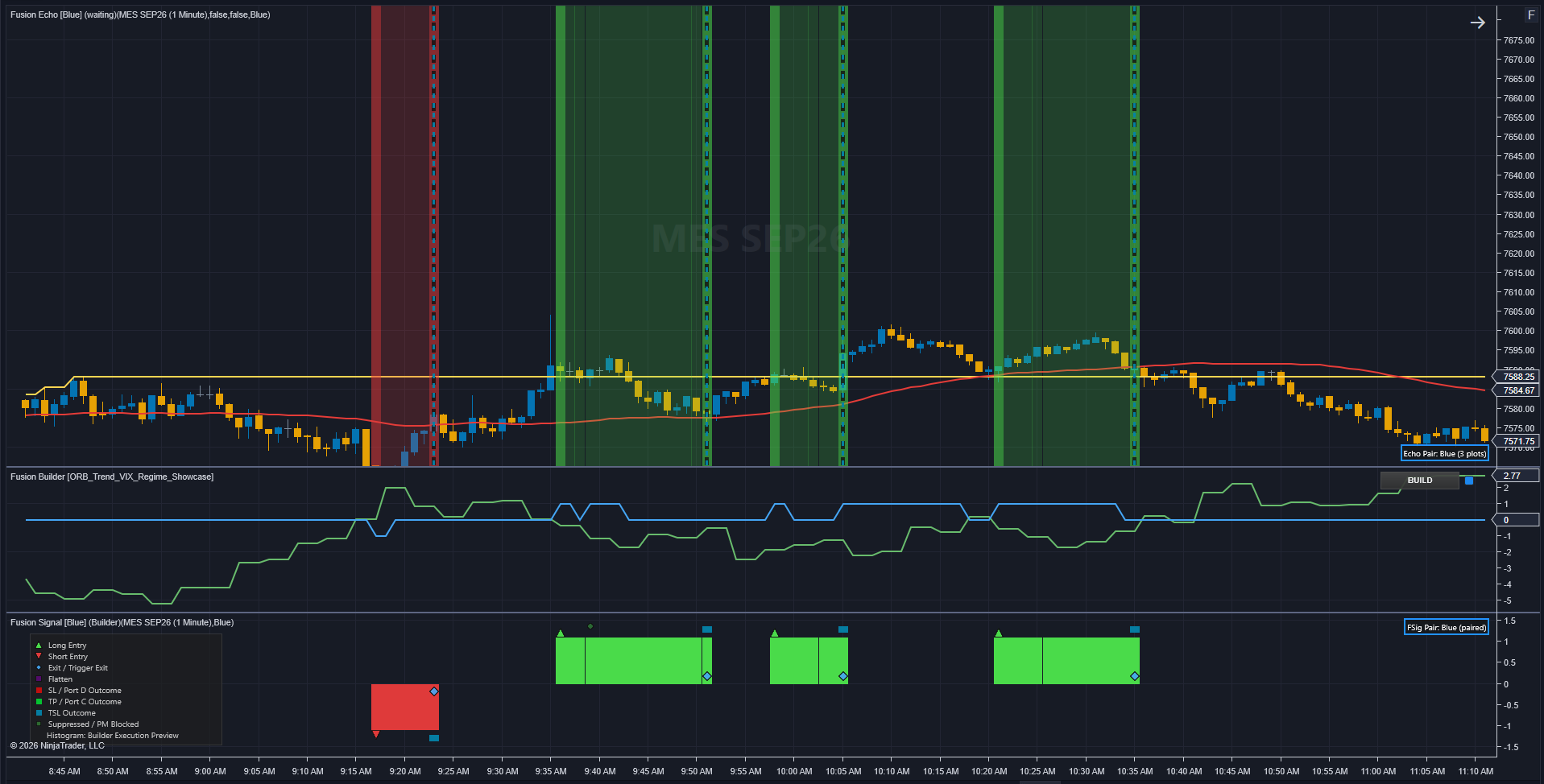Click the TP / Port C Outcome legend swatch
This screenshot has height=784, width=1544.
pyautogui.click(x=39, y=702)
